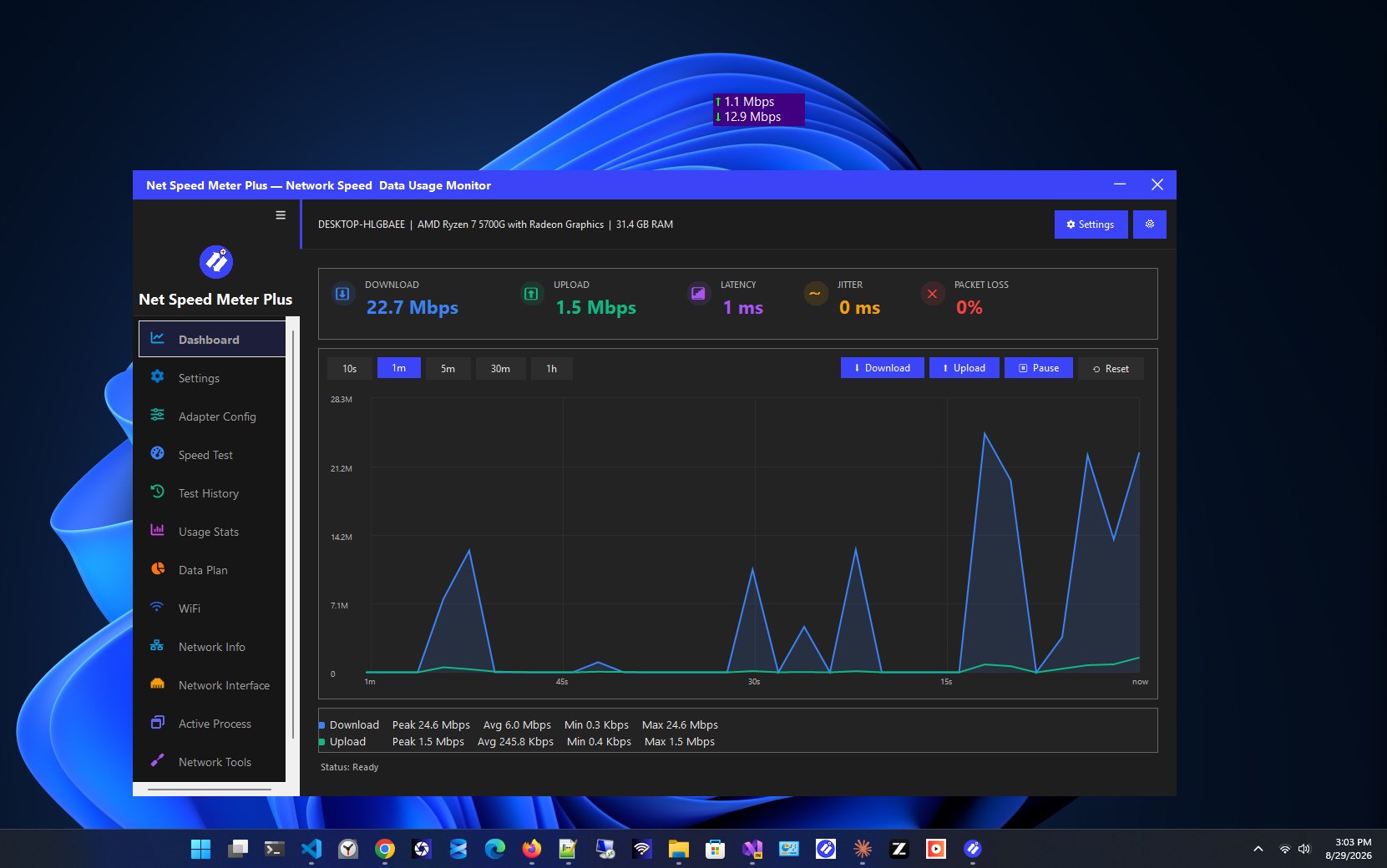1387x868 pixels.
Task: Open Task View on taskbar
Action: pyautogui.click(x=238, y=849)
